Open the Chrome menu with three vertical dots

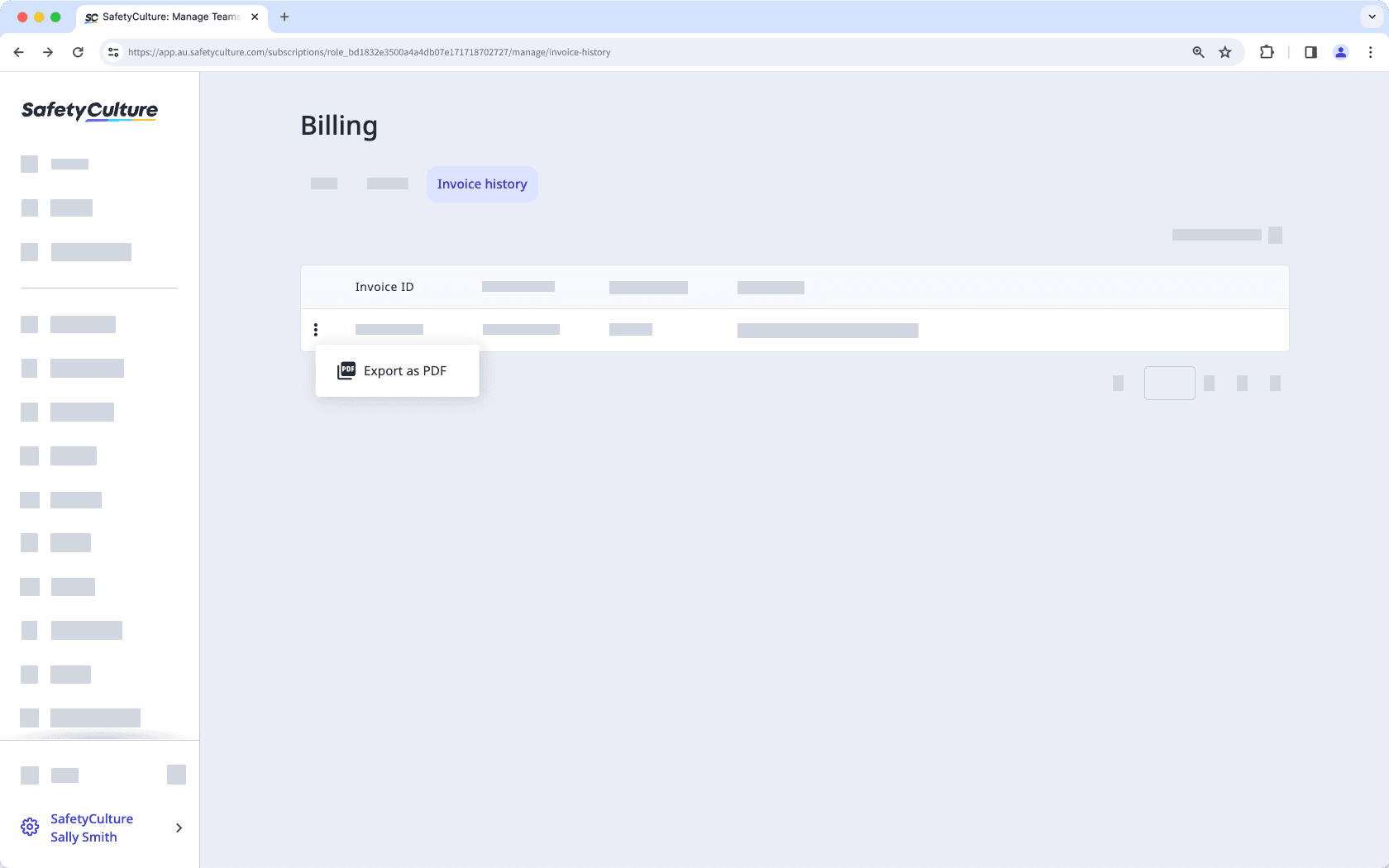click(1370, 51)
